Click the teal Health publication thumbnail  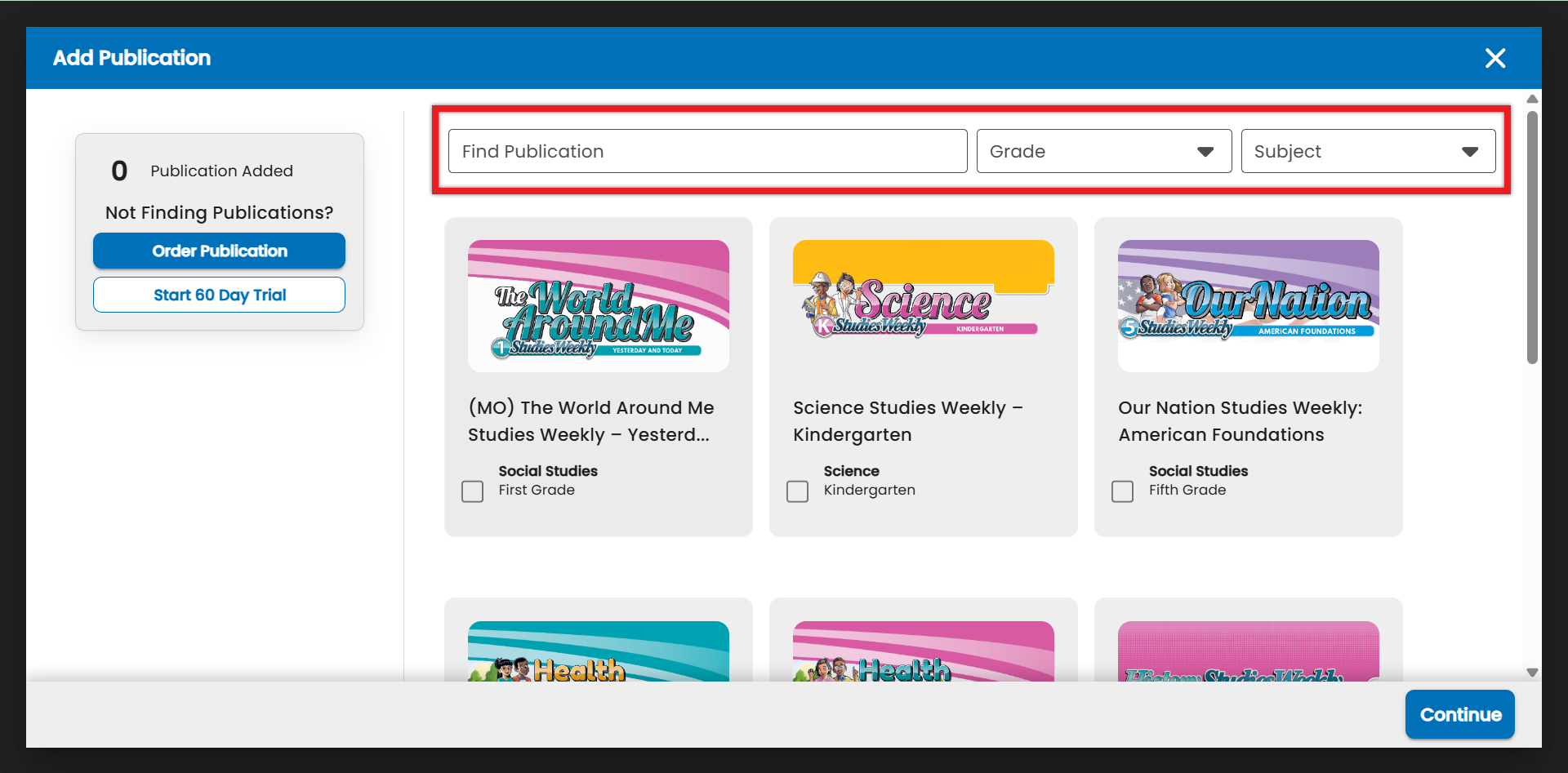click(x=599, y=651)
